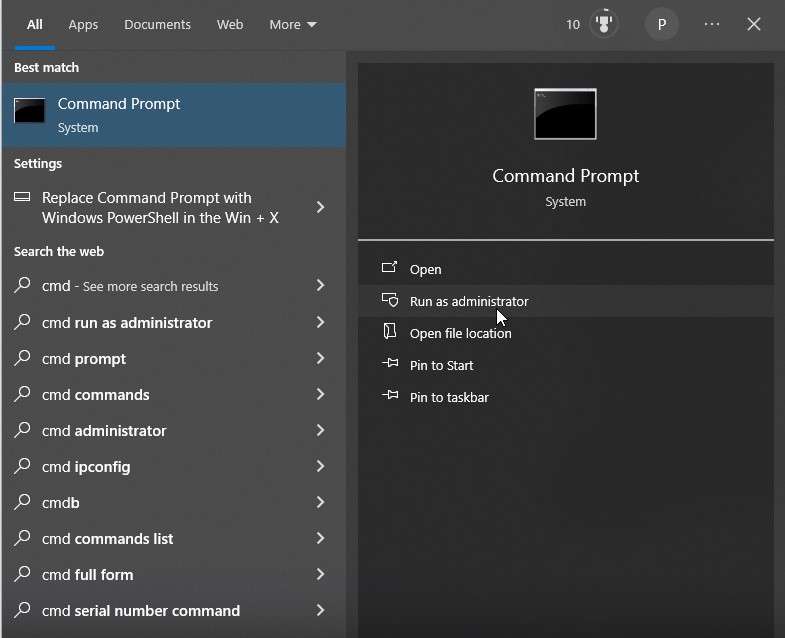This screenshot has width=785, height=638.
Task: Click search icon beside 'cmd - See more'
Action: 22,285
